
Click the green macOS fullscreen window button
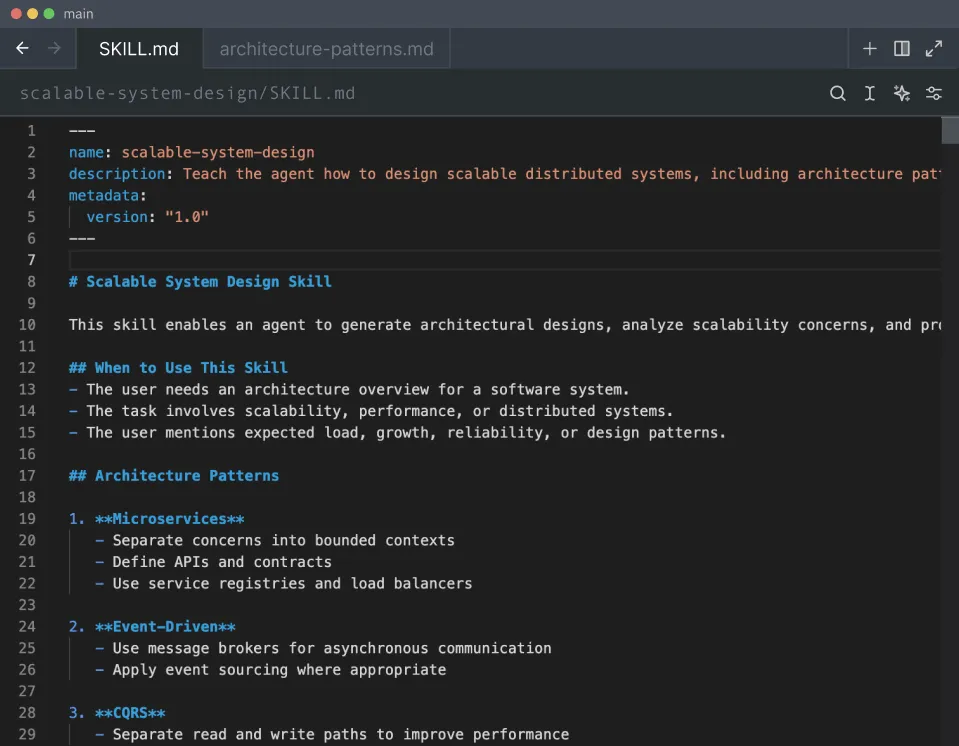(49, 14)
